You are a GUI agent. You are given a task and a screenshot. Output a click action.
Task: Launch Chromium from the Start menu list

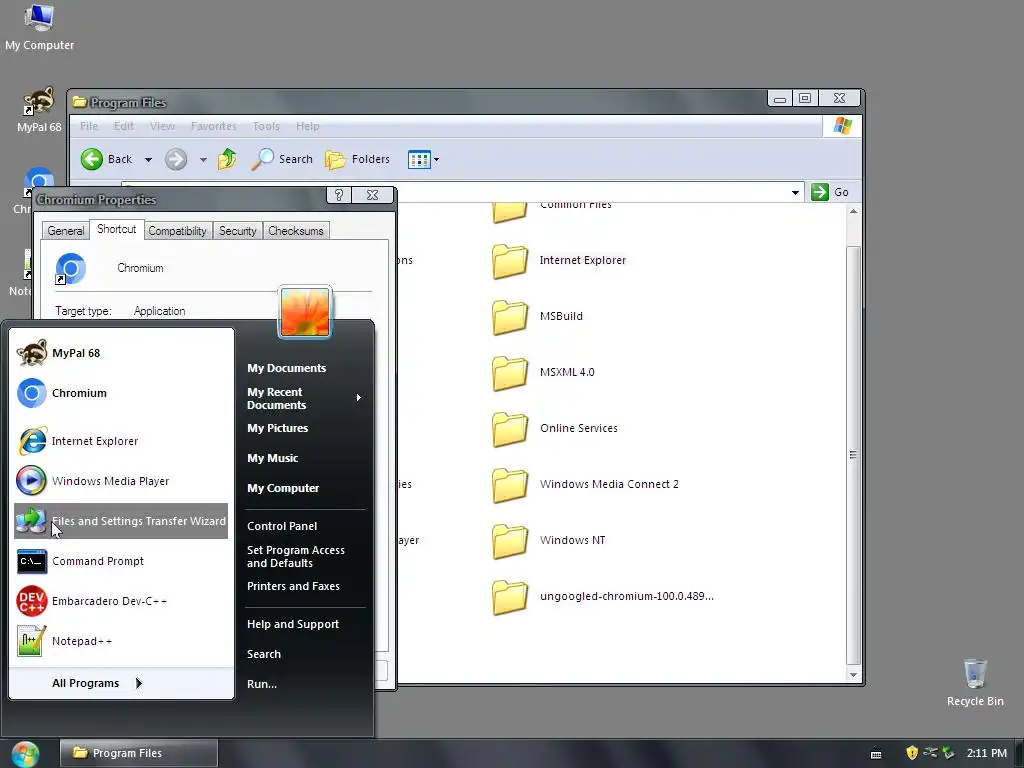click(121, 393)
